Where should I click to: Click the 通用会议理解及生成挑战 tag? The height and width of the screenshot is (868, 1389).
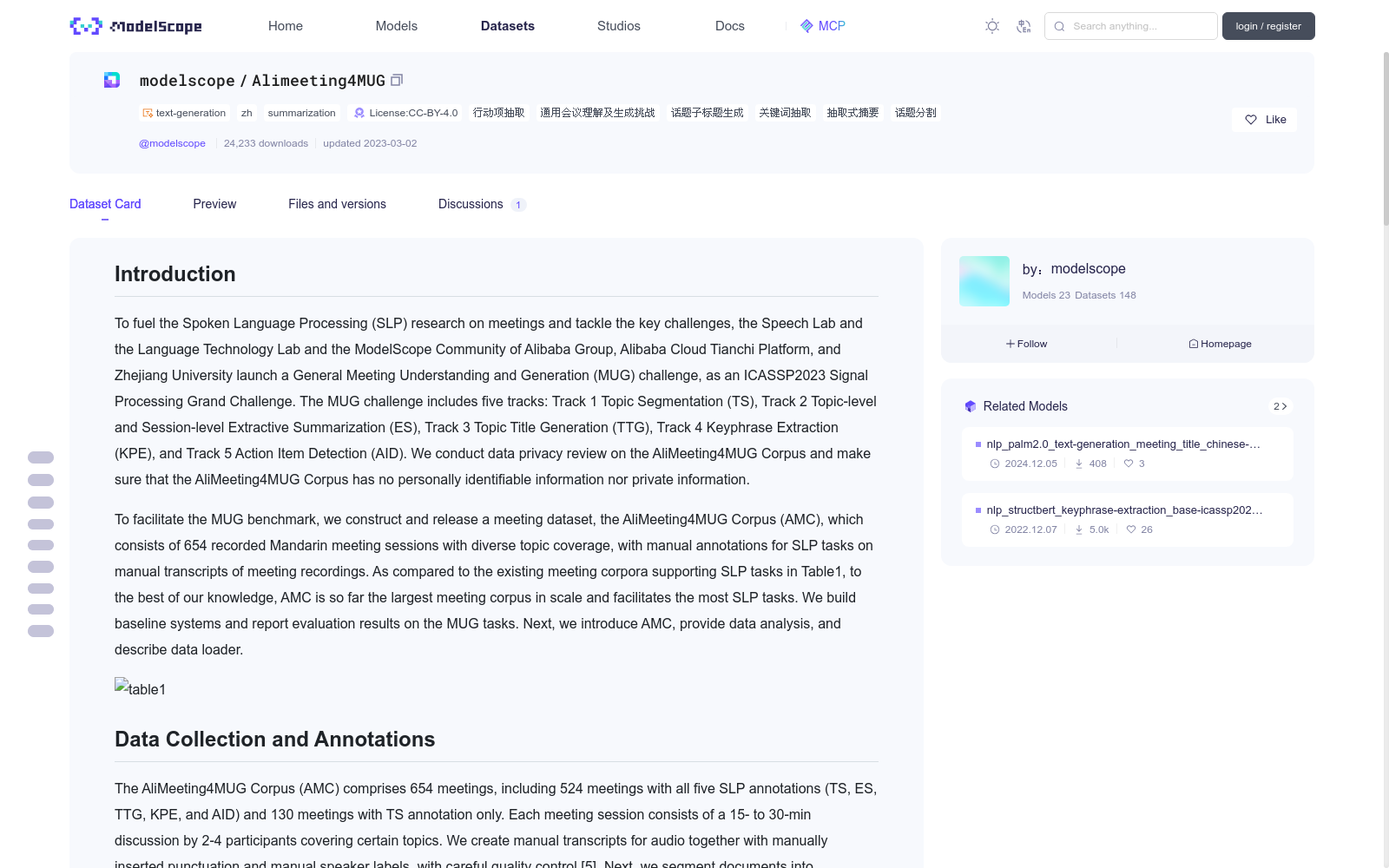point(597,113)
